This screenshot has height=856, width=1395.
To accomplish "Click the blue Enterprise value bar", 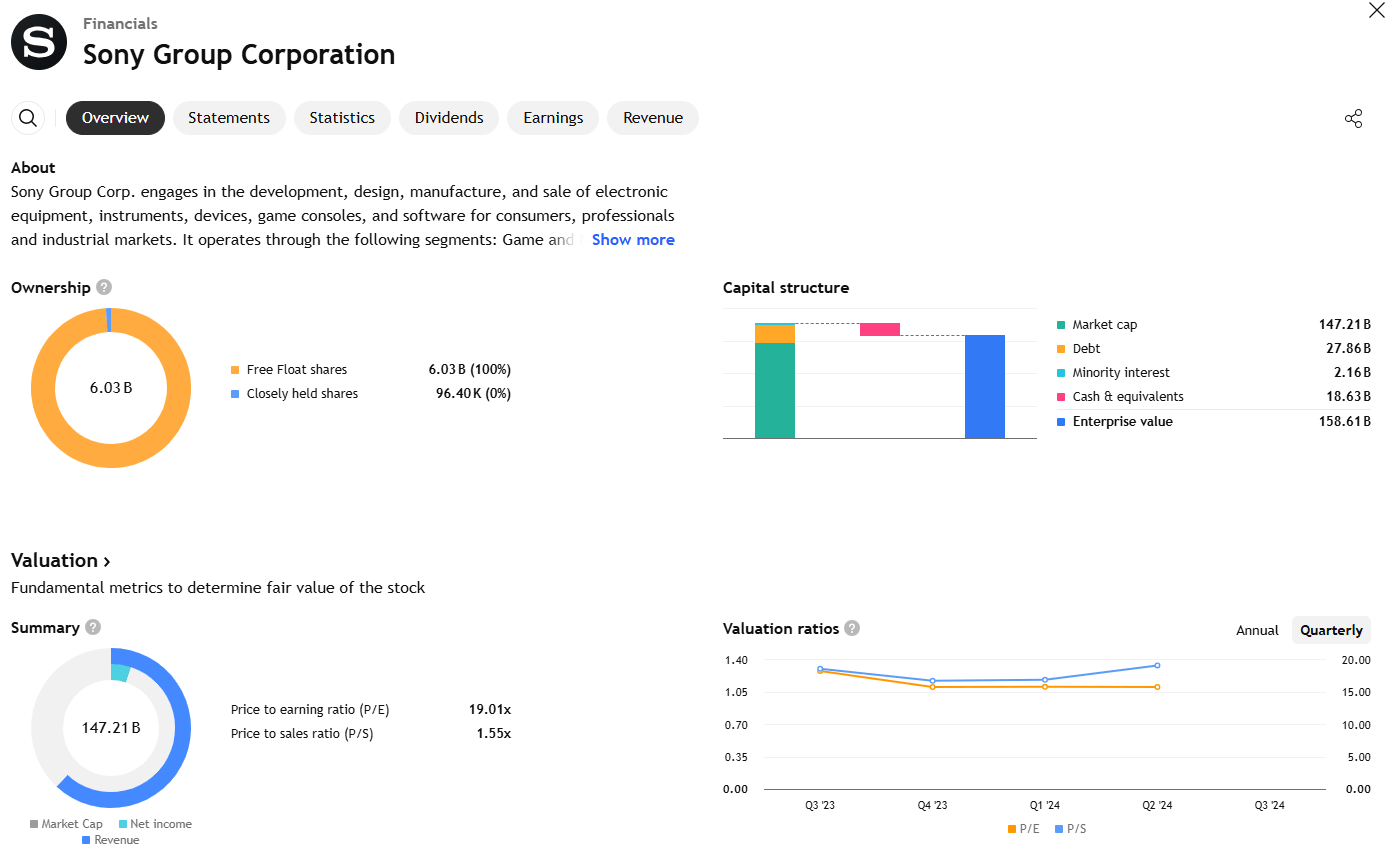I will click(985, 386).
